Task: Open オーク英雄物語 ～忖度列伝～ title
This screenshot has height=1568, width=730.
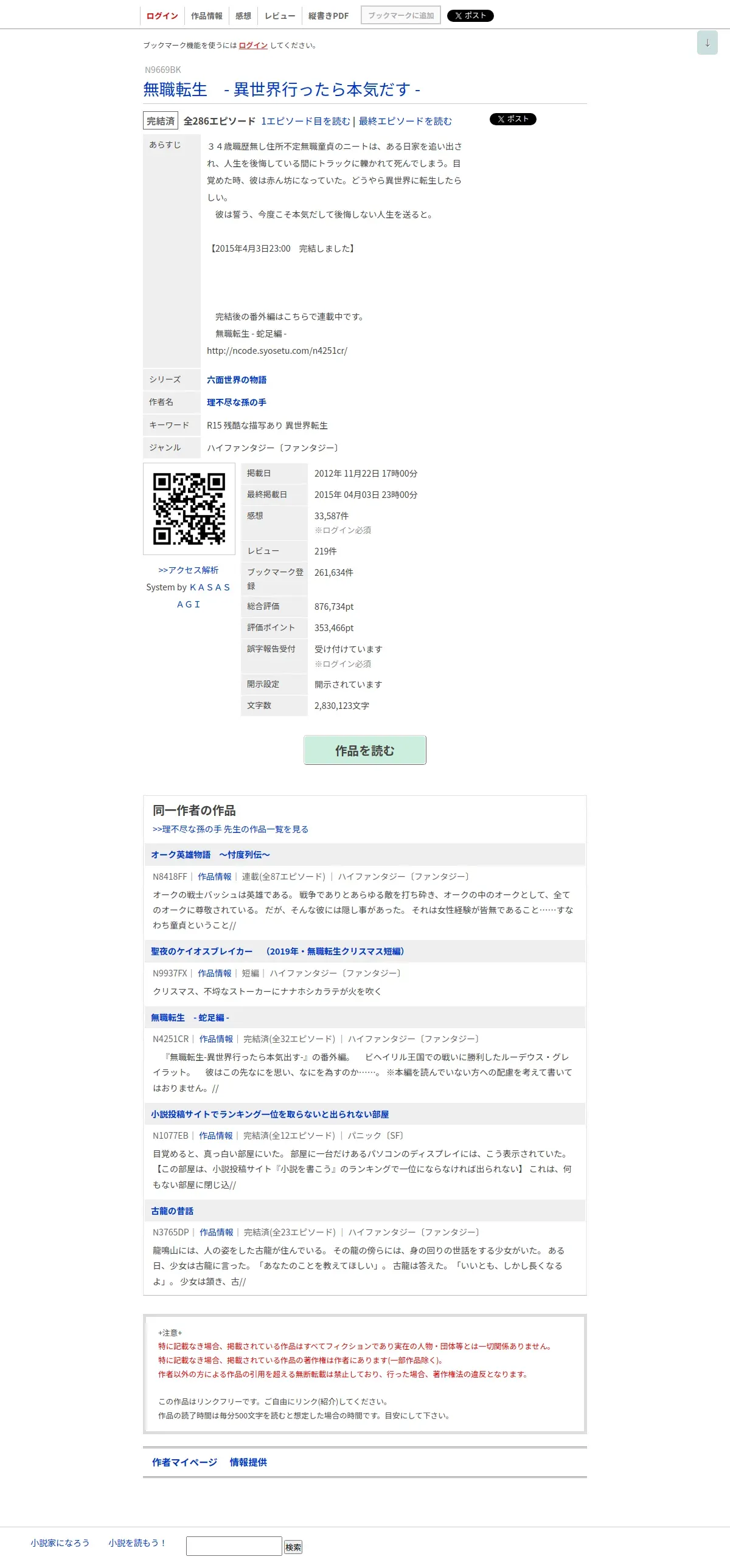Action: [210, 855]
